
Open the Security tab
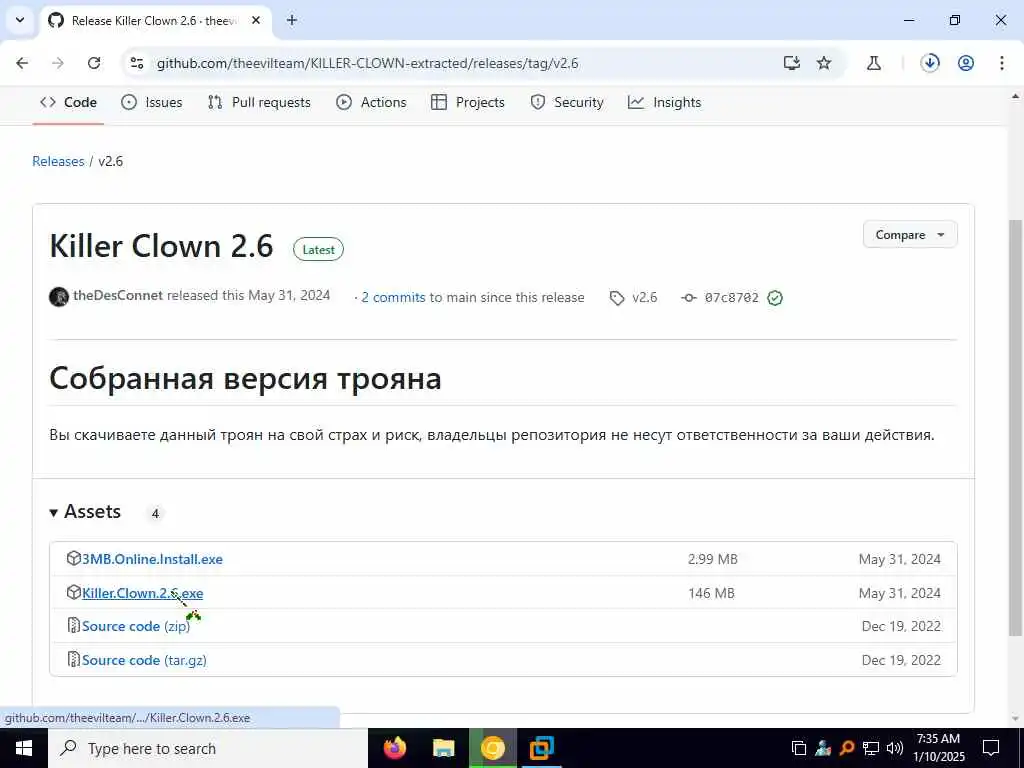click(567, 103)
